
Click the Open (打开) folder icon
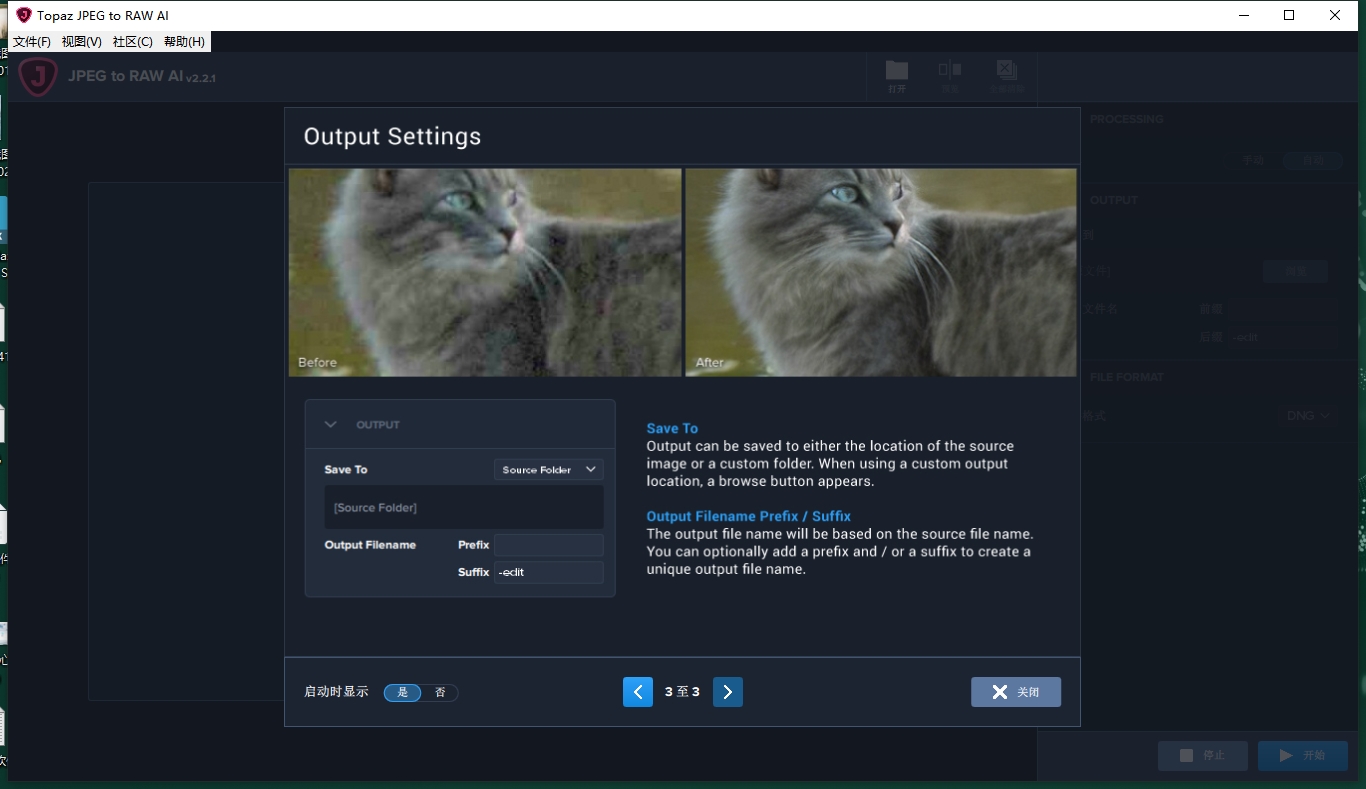tap(897, 75)
